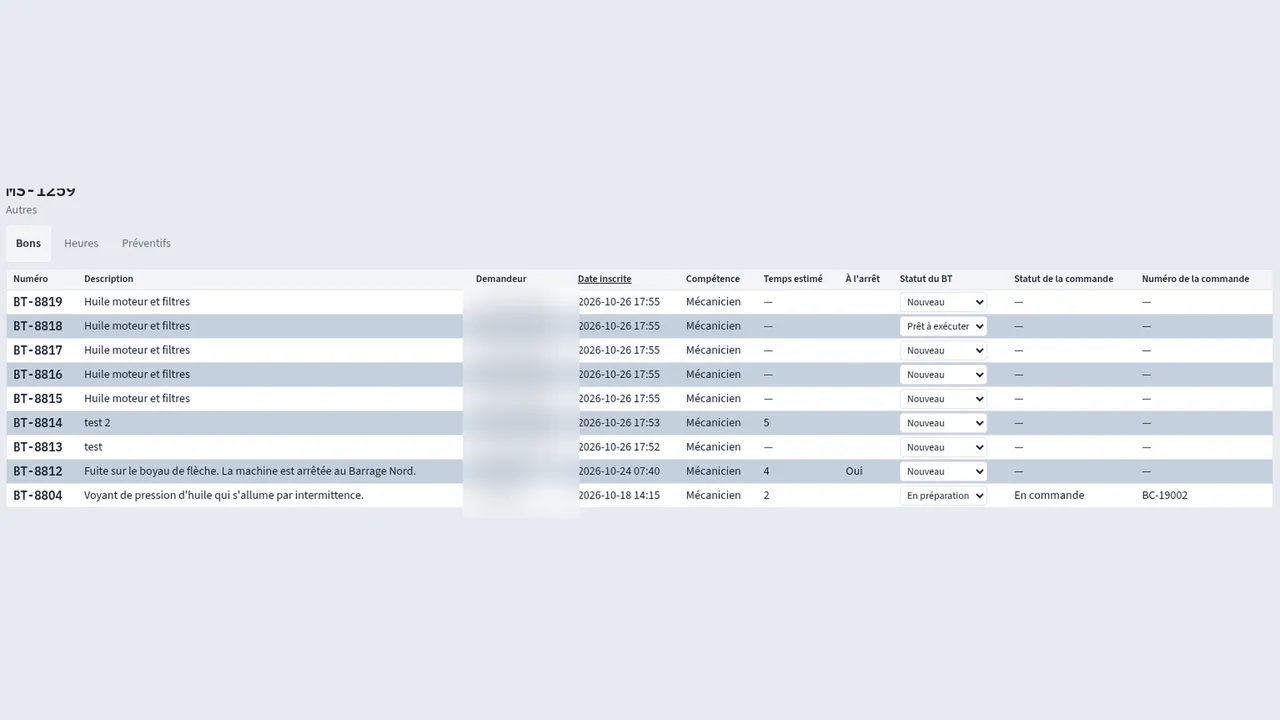The height and width of the screenshot is (720, 1280).
Task: Click the Numéro column header
Action: click(x=30, y=279)
